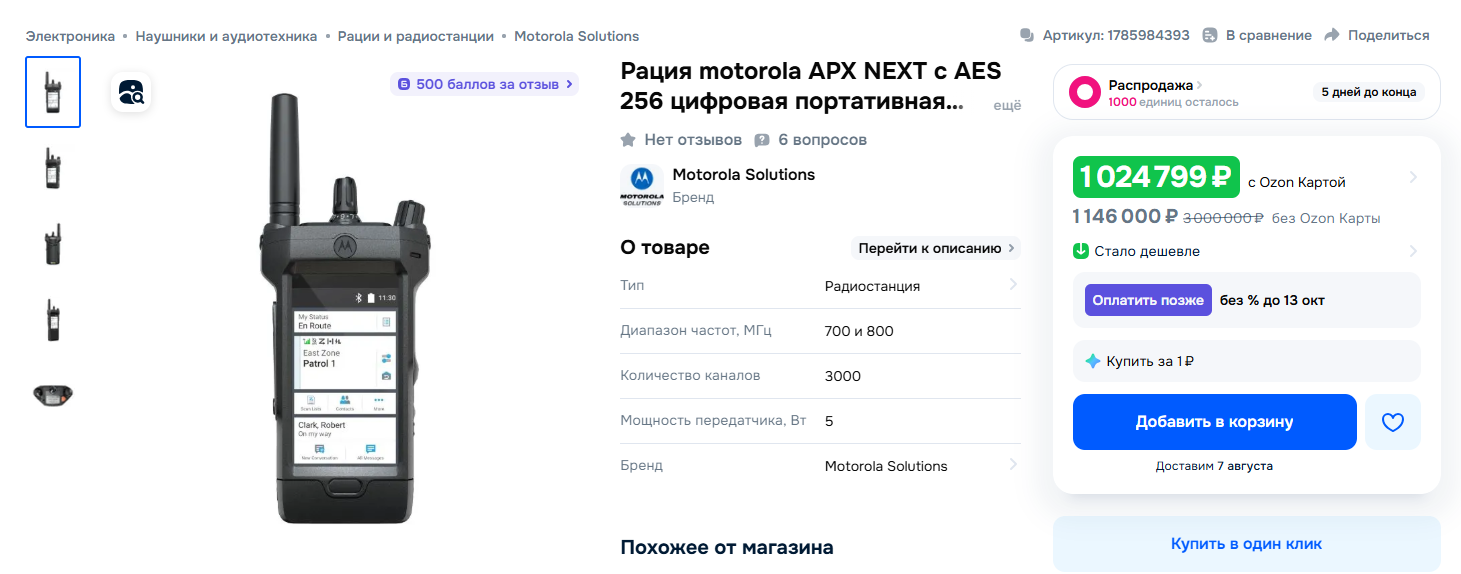Add product to favorites with heart icon
1461x574 pixels.
tap(1392, 422)
